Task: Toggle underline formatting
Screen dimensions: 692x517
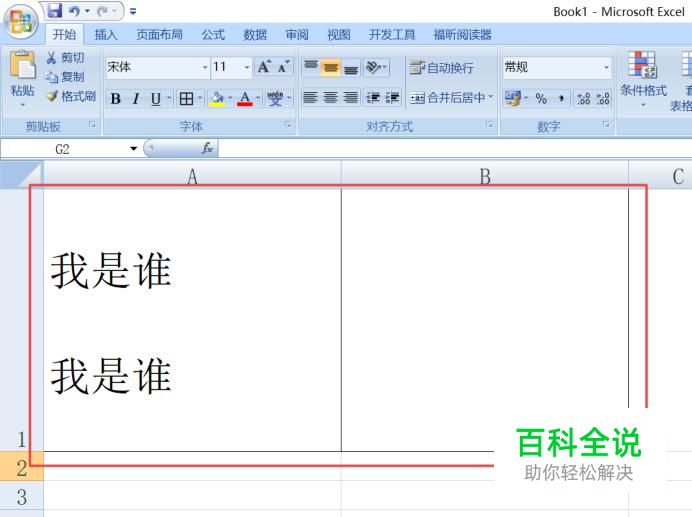Action: [155, 98]
